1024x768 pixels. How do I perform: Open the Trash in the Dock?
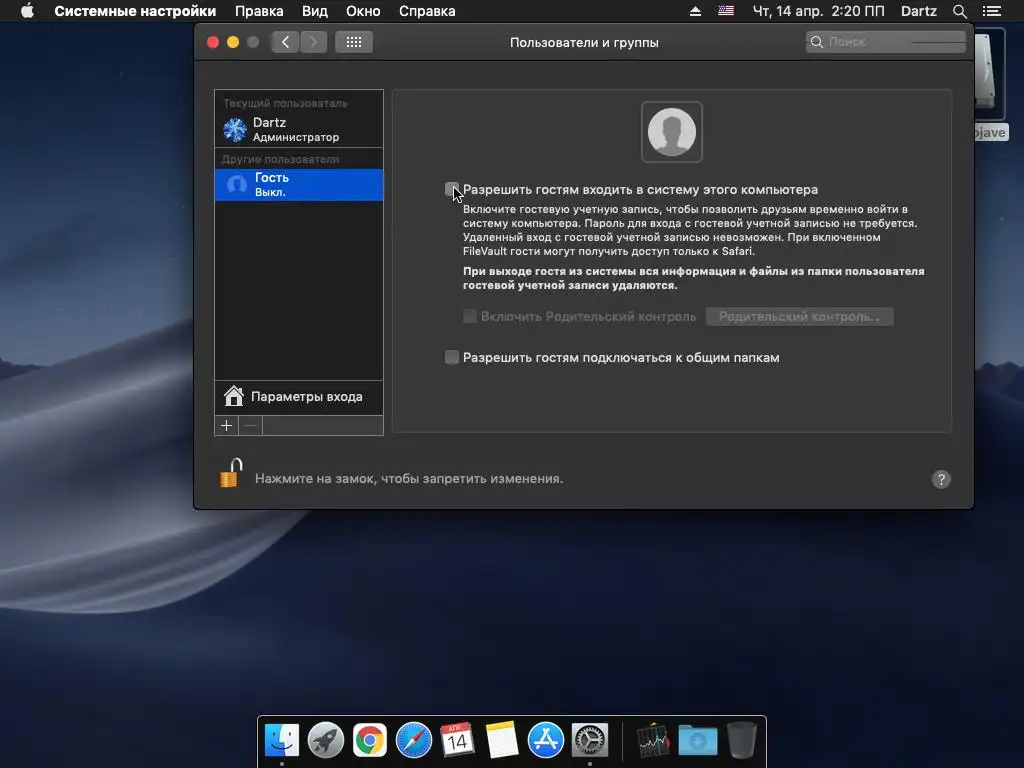point(742,740)
